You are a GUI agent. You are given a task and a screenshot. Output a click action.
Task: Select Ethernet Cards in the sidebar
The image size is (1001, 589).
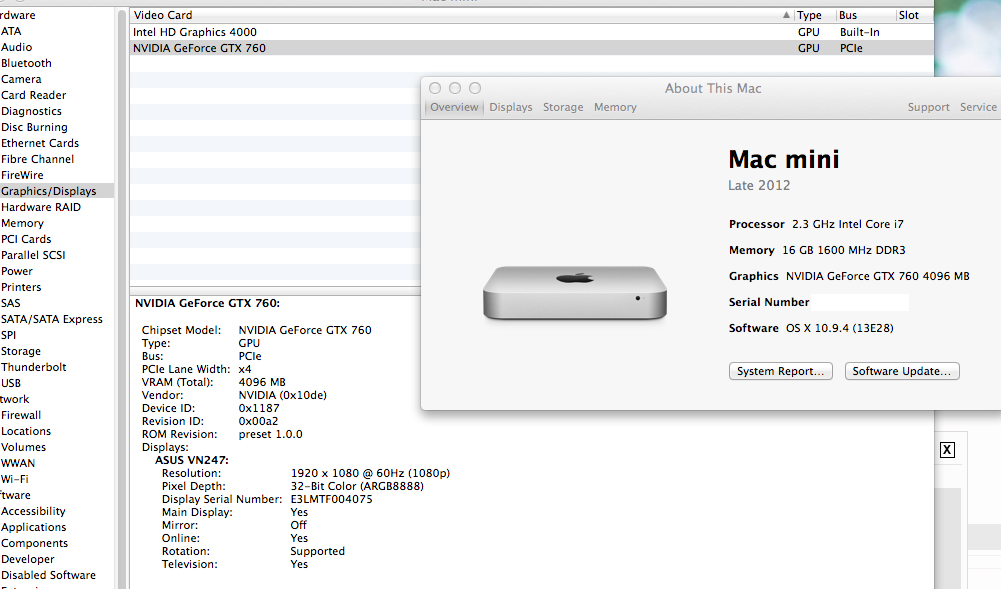click(x=40, y=143)
